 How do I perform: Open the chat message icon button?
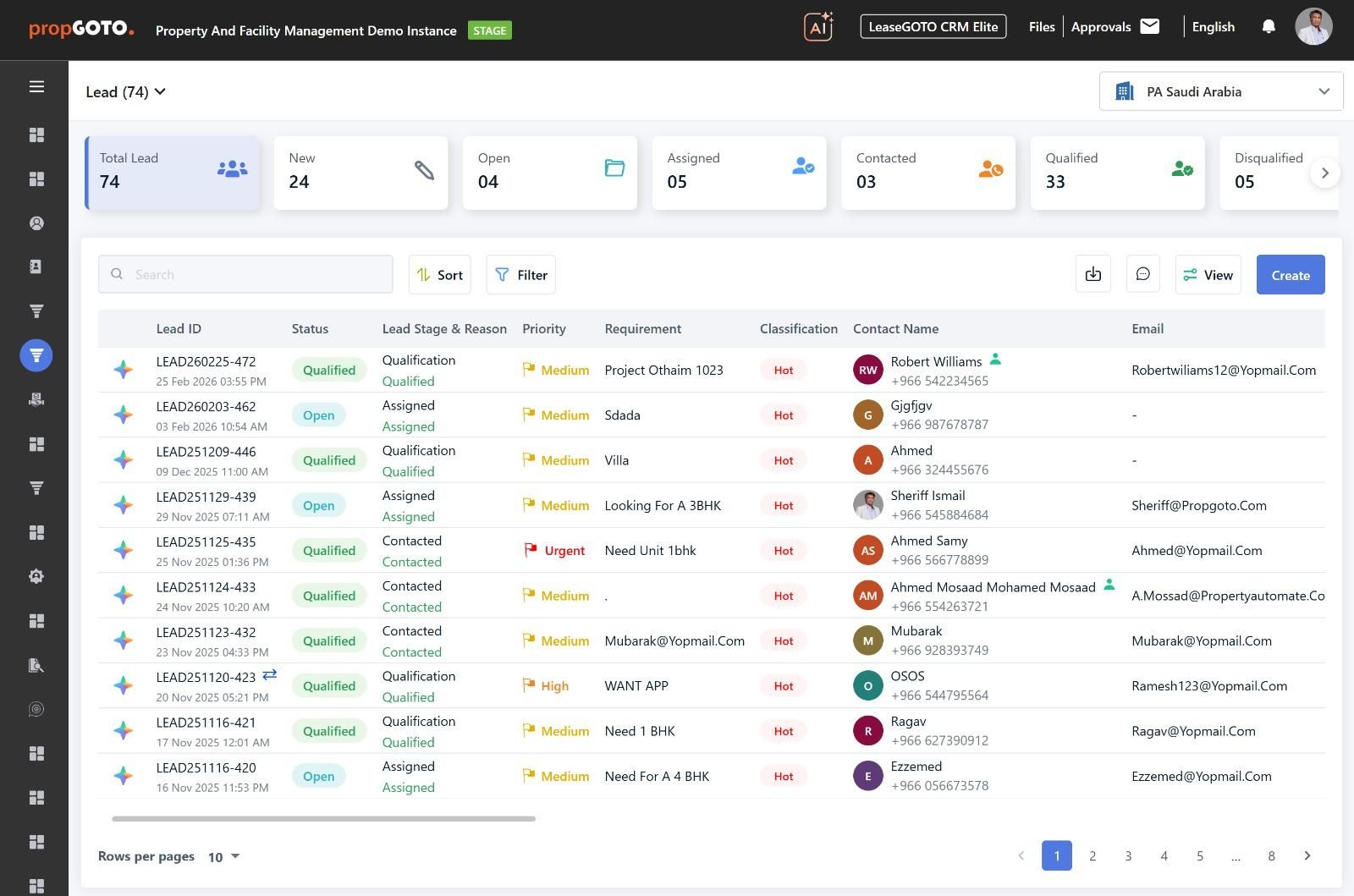click(1142, 275)
